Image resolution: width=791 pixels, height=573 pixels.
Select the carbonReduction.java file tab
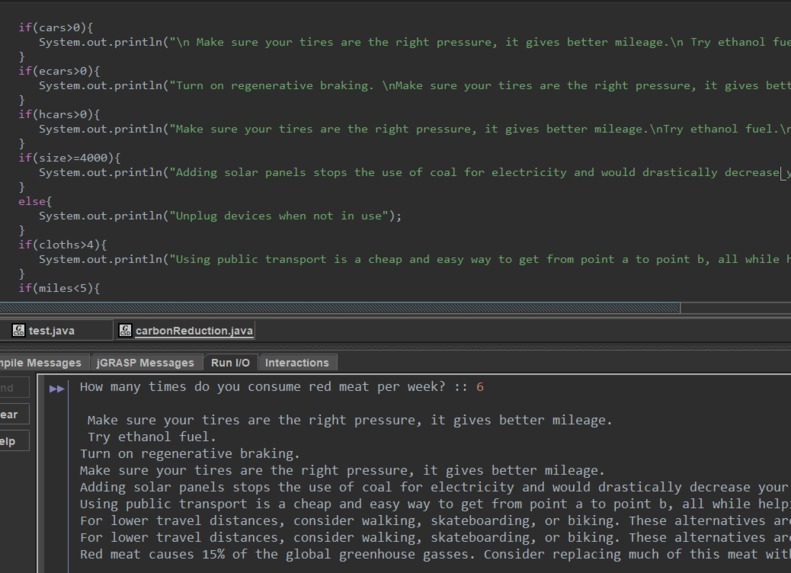(186, 331)
